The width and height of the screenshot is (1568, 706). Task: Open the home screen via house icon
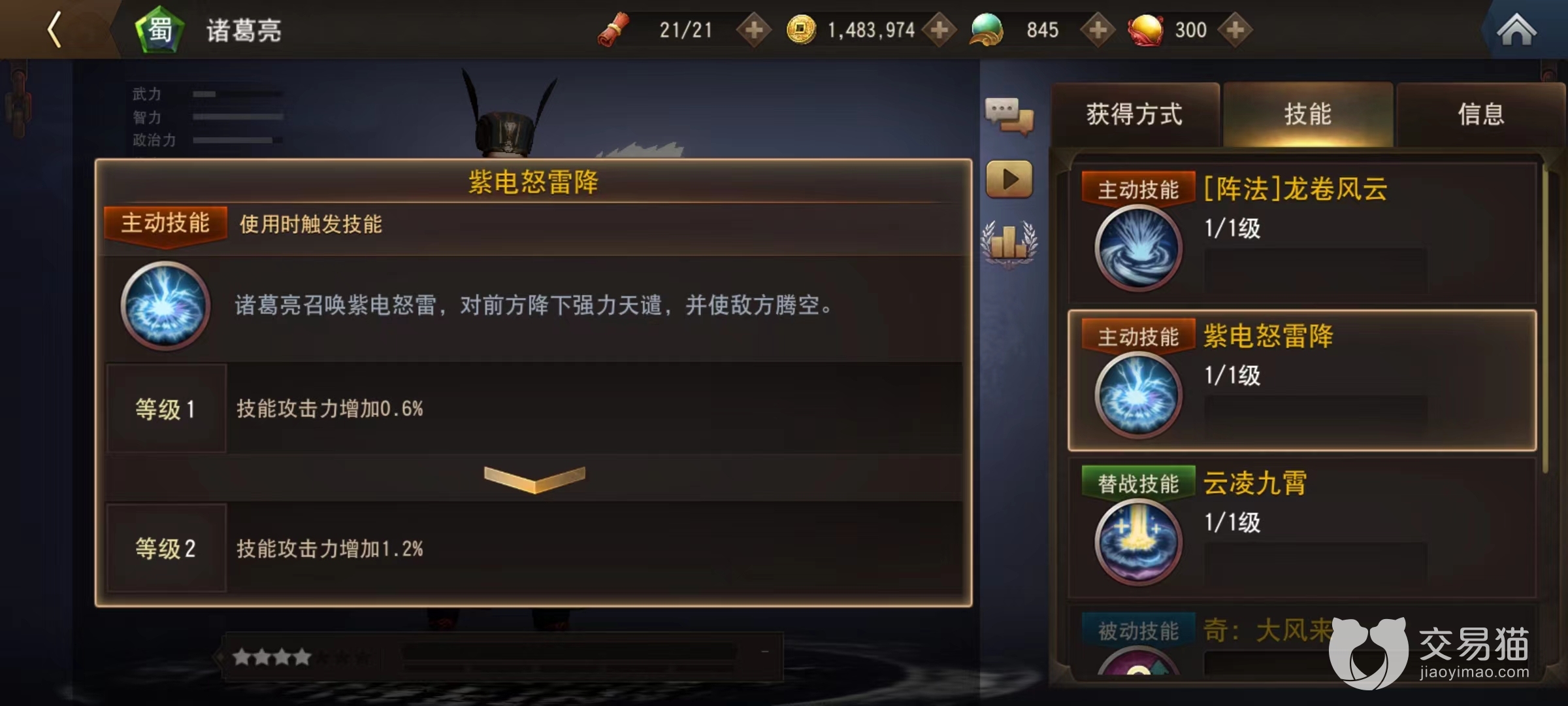[x=1516, y=30]
